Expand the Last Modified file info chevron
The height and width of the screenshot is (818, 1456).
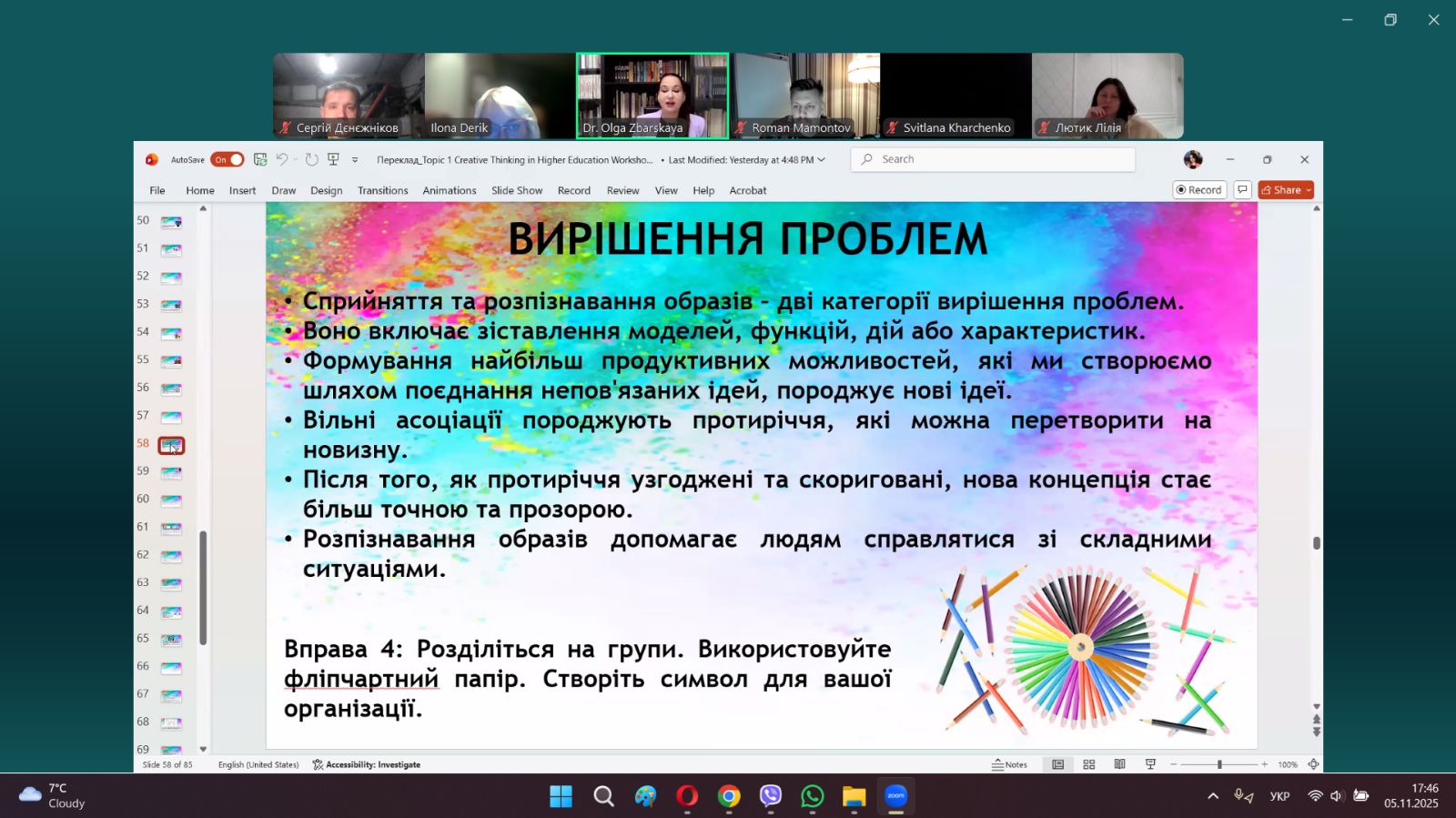[822, 159]
